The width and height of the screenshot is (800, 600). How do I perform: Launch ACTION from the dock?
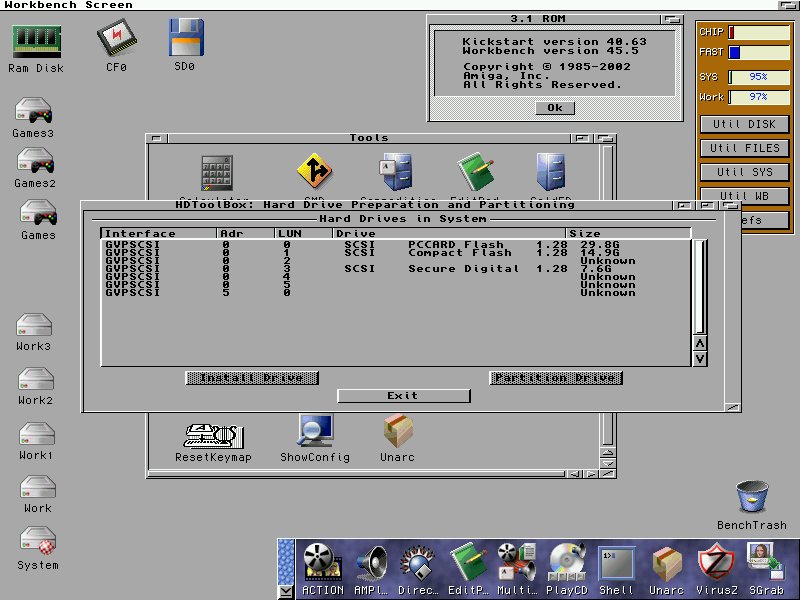point(322,563)
